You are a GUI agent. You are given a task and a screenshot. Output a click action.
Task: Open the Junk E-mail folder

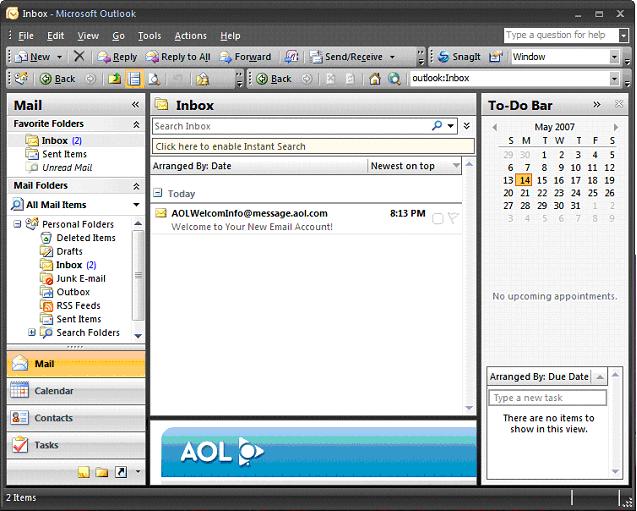point(73,279)
